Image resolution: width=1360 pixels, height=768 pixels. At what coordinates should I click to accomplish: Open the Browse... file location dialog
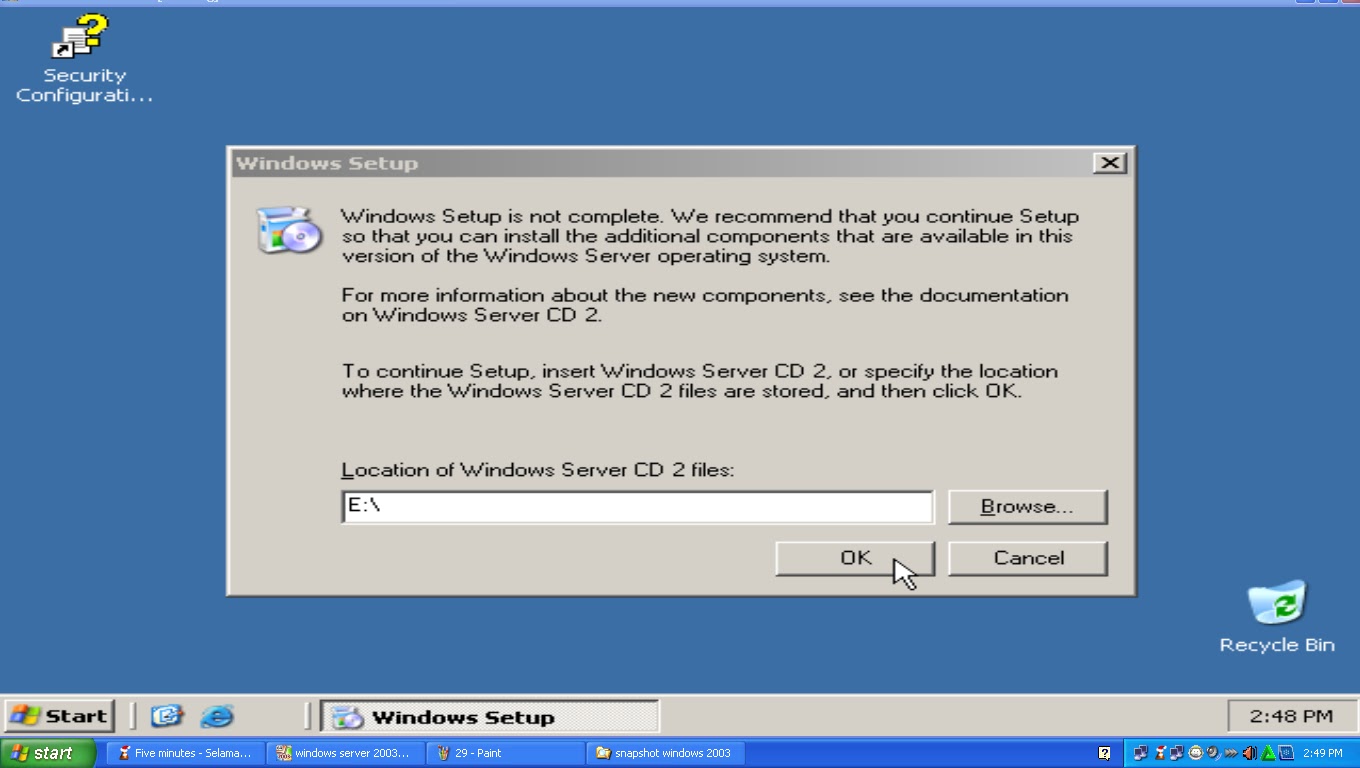pyautogui.click(x=1028, y=507)
